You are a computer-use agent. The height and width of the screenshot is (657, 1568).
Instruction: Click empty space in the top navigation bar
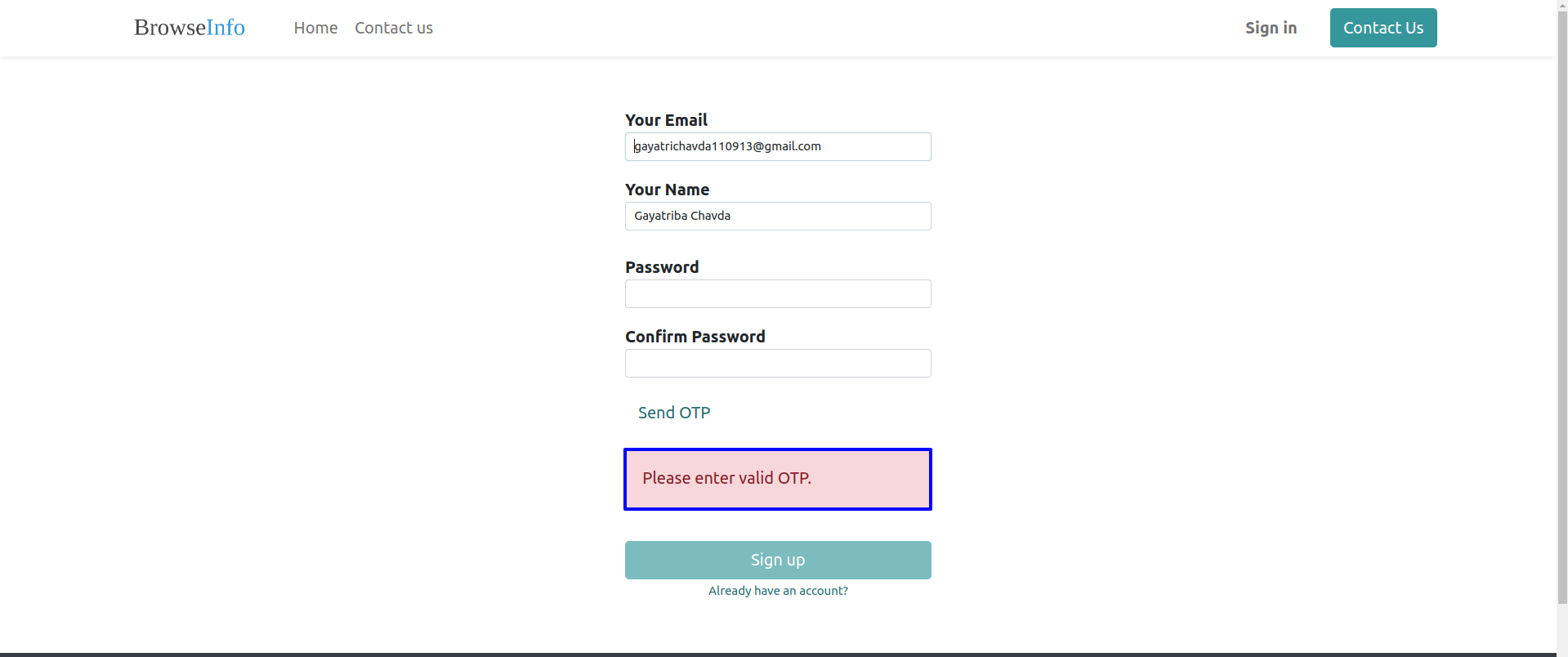[817, 28]
